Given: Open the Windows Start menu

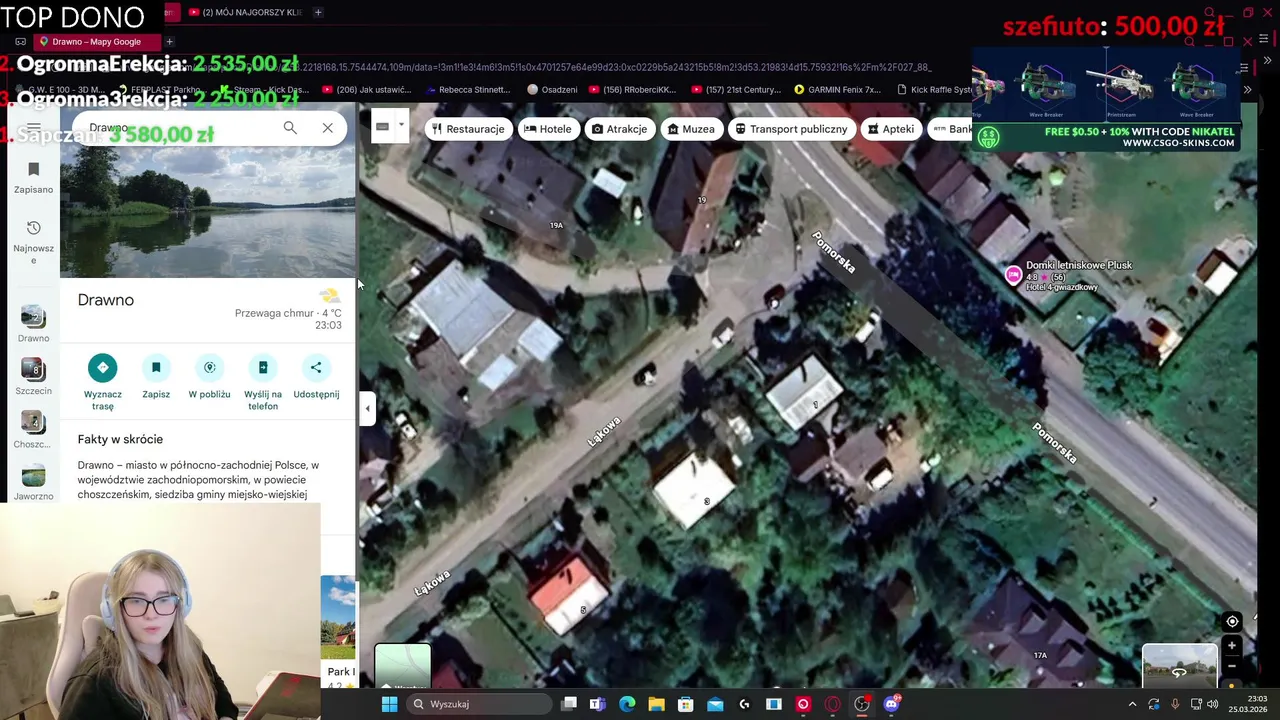Looking at the screenshot, I should 389,704.
